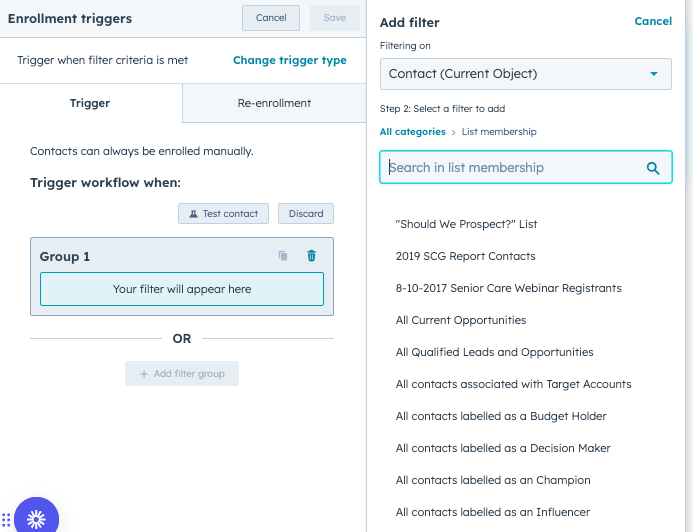Click the drag handle dots icon
The width and height of the screenshot is (693, 532).
click(6, 519)
